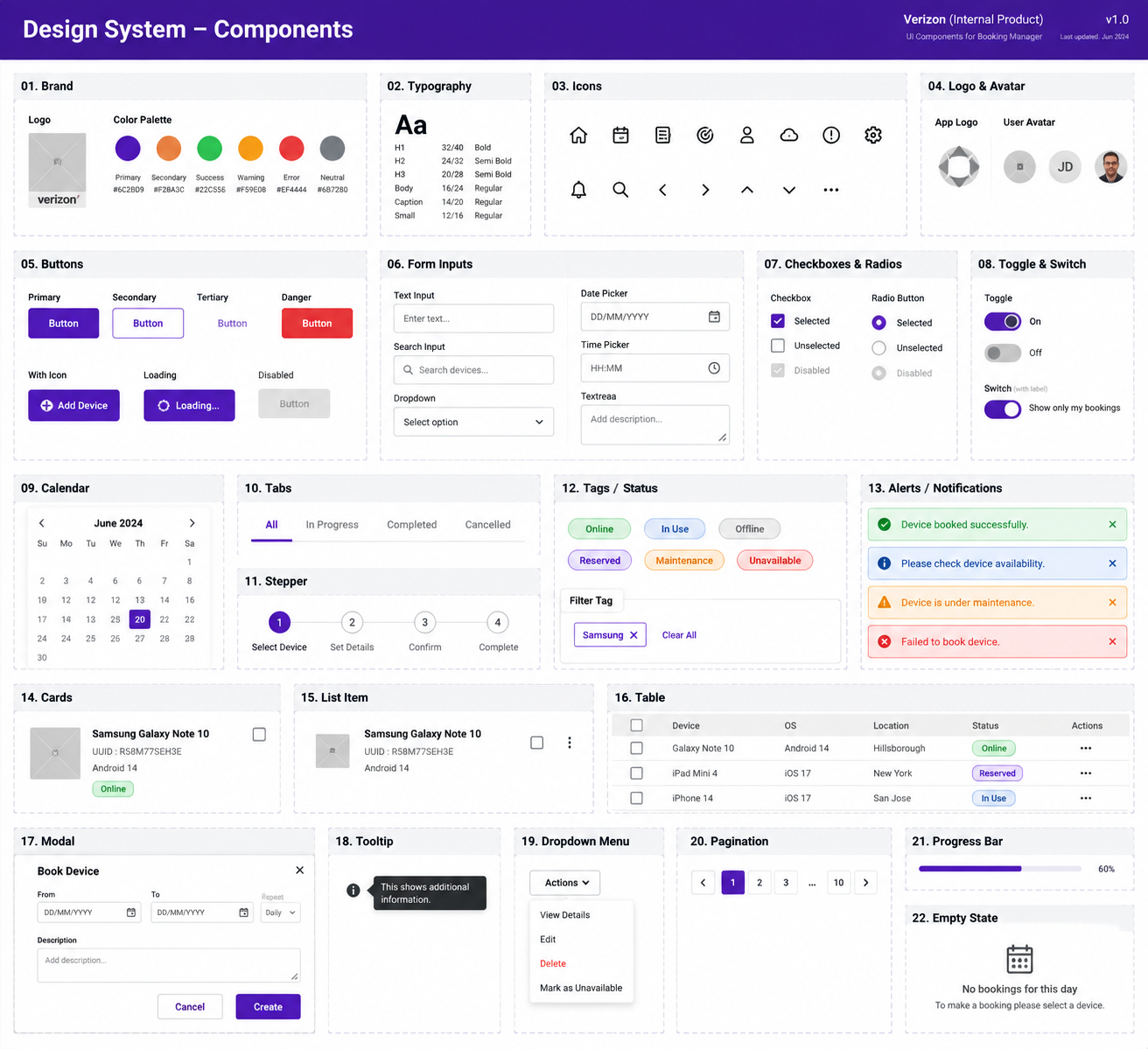Click the magnifier search icon in Icons section
The width and height of the screenshot is (1148, 1049).
coord(620,190)
